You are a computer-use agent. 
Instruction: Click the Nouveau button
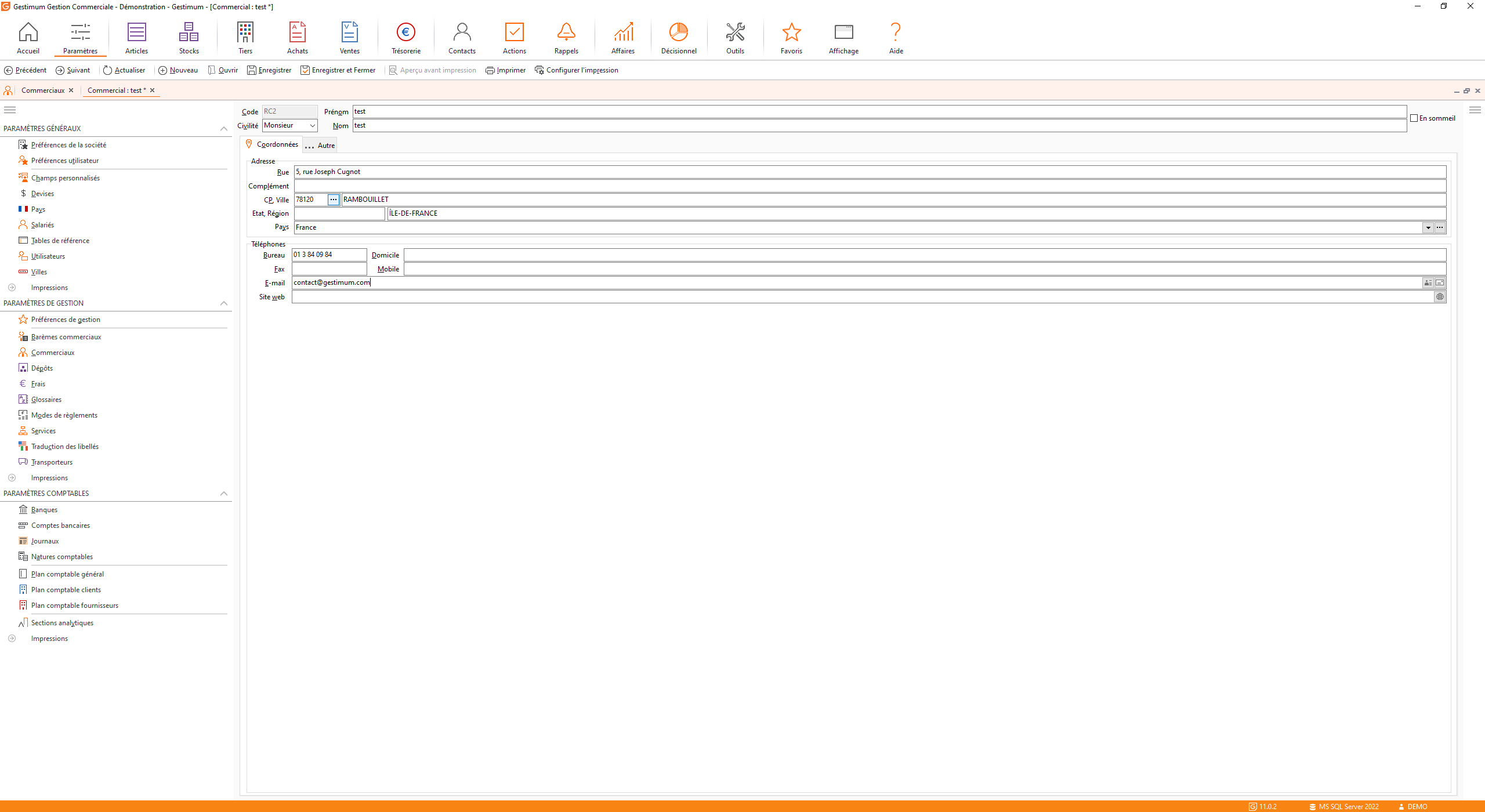[x=178, y=70]
